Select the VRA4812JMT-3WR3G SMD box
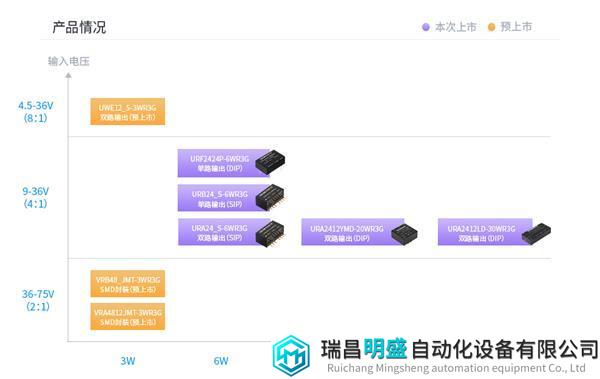The image size is (600, 379). (128, 317)
